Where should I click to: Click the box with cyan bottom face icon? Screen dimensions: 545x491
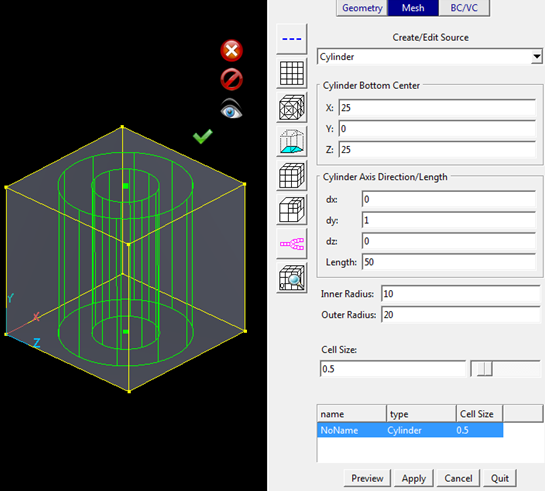click(x=292, y=141)
